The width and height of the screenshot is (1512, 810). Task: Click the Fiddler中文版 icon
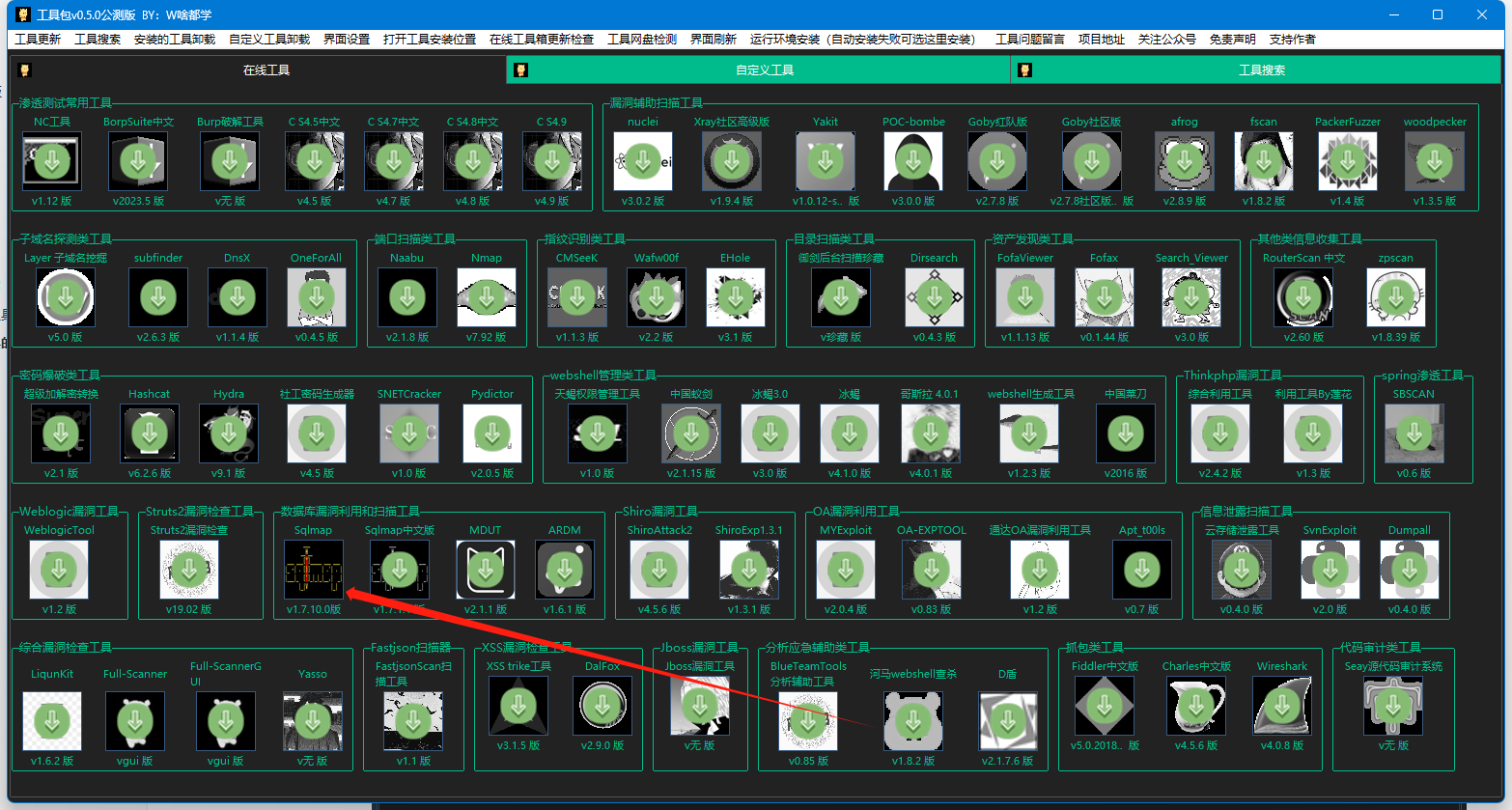coord(1105,706)
